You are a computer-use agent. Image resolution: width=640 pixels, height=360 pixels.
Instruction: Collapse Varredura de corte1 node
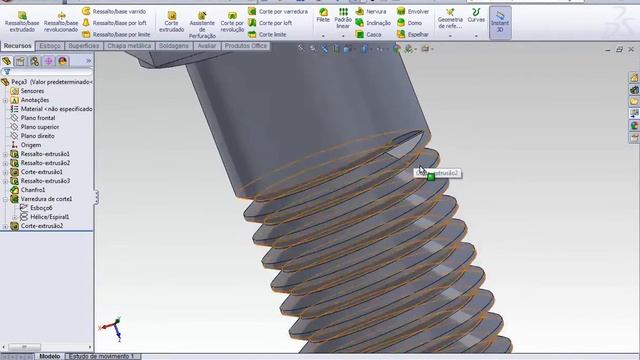pos(5,199)
